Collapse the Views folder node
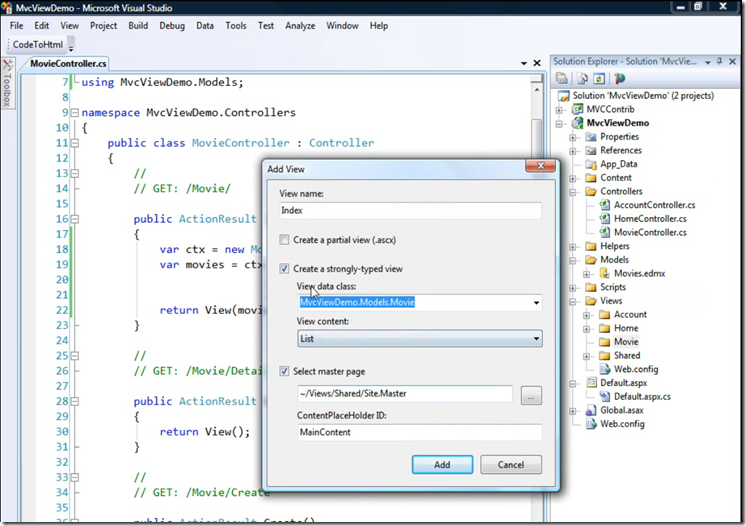 click(573, 302)
